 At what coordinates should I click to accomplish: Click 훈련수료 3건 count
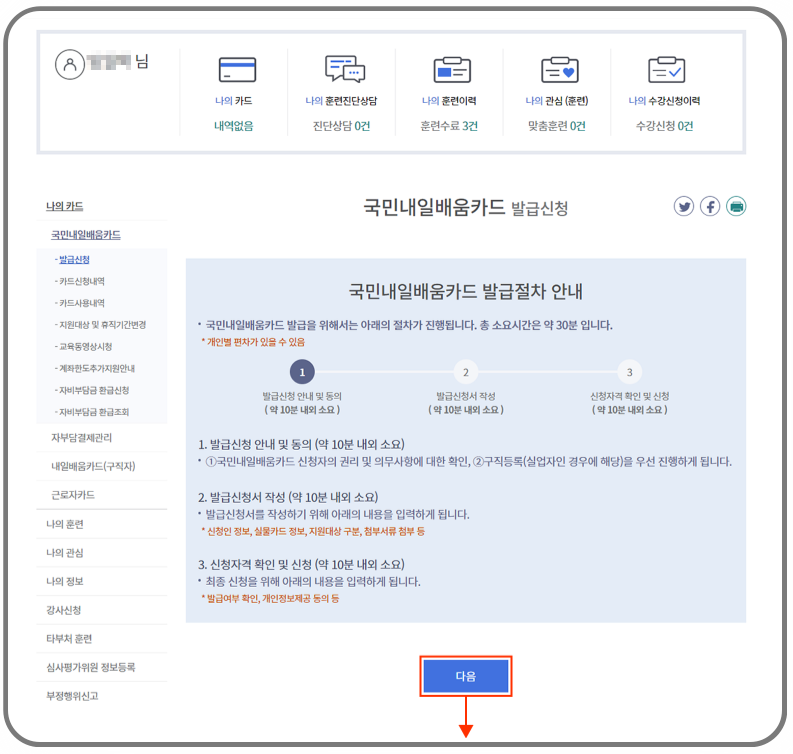[x=449, y=126]
